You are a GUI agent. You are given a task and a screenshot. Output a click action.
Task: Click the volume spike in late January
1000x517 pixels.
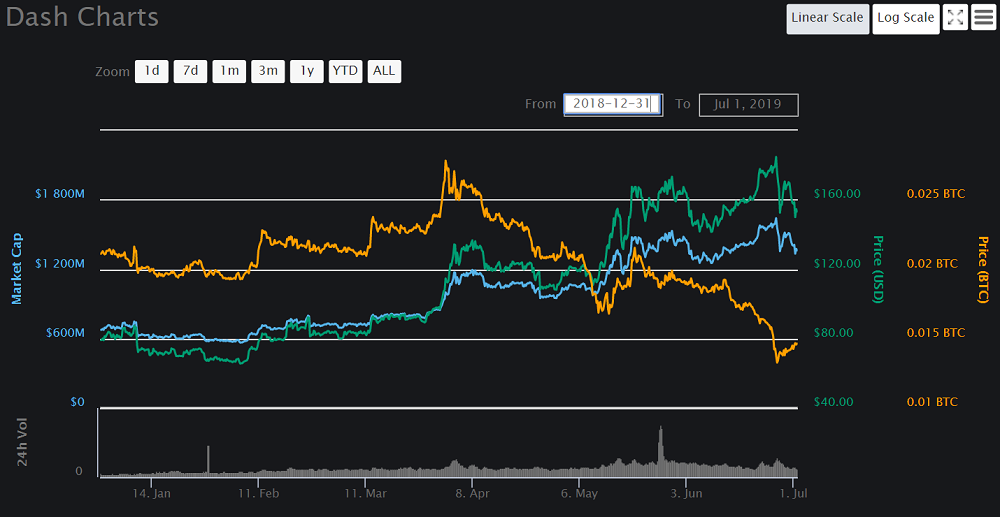tap(208, 459)
